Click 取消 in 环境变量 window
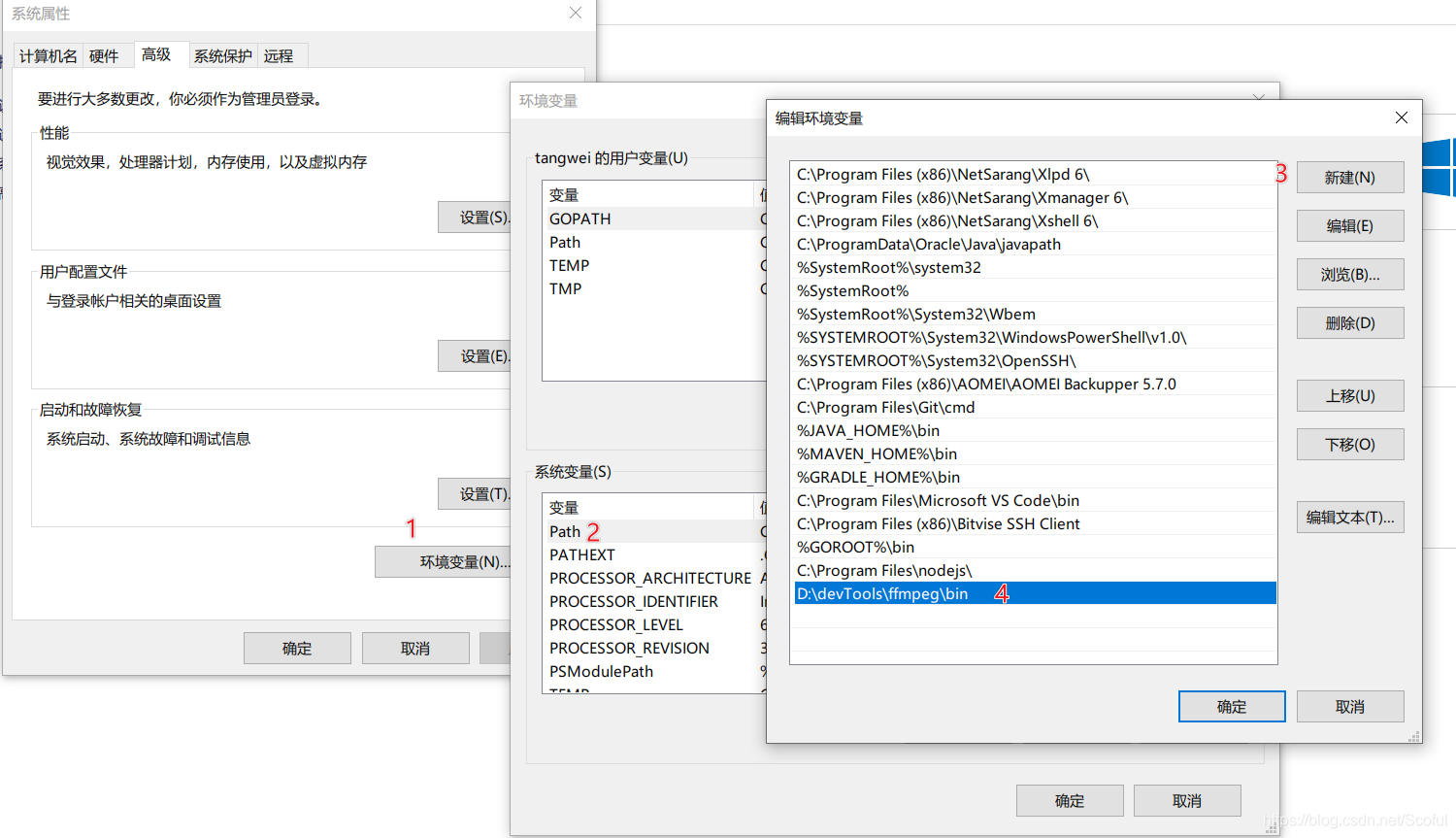The width and height of the screenshot is (1456, 838). tap(1187, 801)
